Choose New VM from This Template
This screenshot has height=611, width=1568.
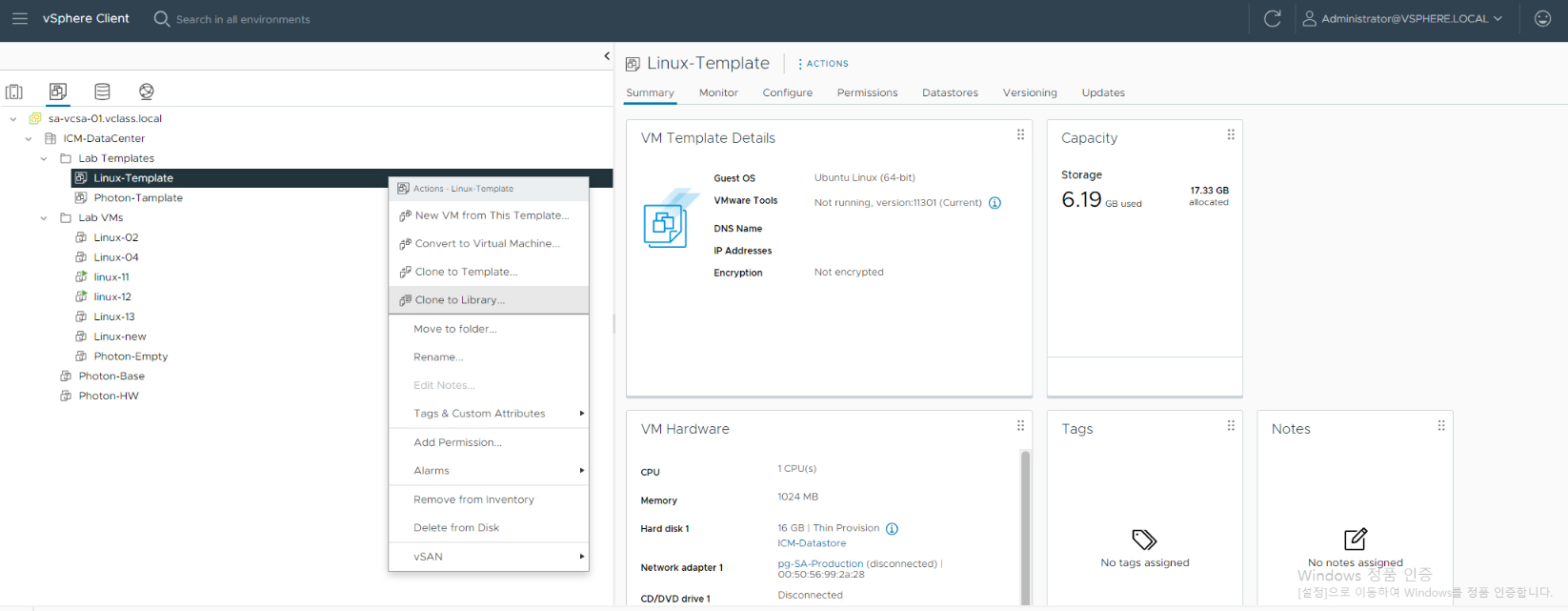pyautogui.click(x=489, y=215)
